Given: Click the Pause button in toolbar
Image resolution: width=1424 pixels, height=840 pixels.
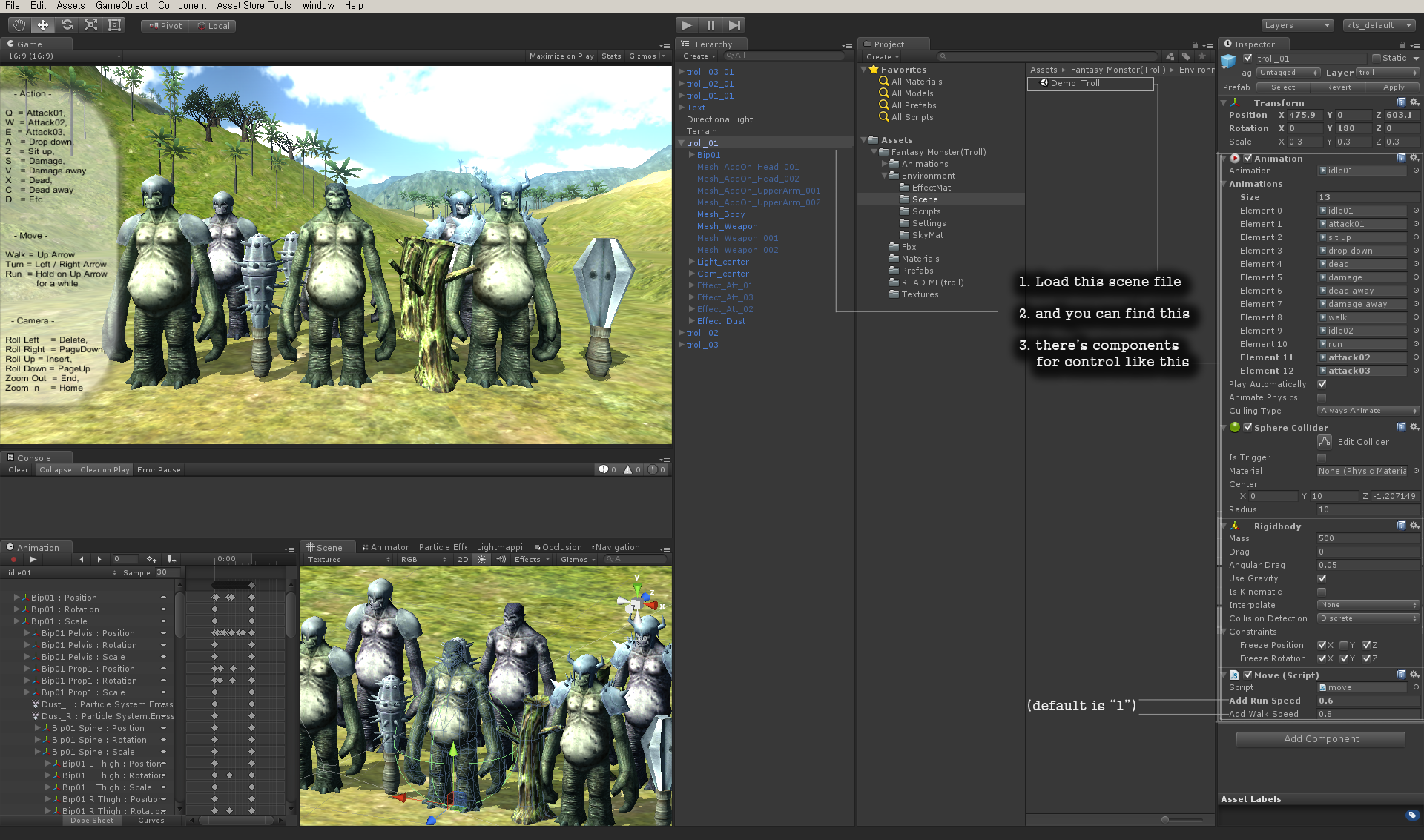Looking at the screenshot, I should (x=711, y=25).
